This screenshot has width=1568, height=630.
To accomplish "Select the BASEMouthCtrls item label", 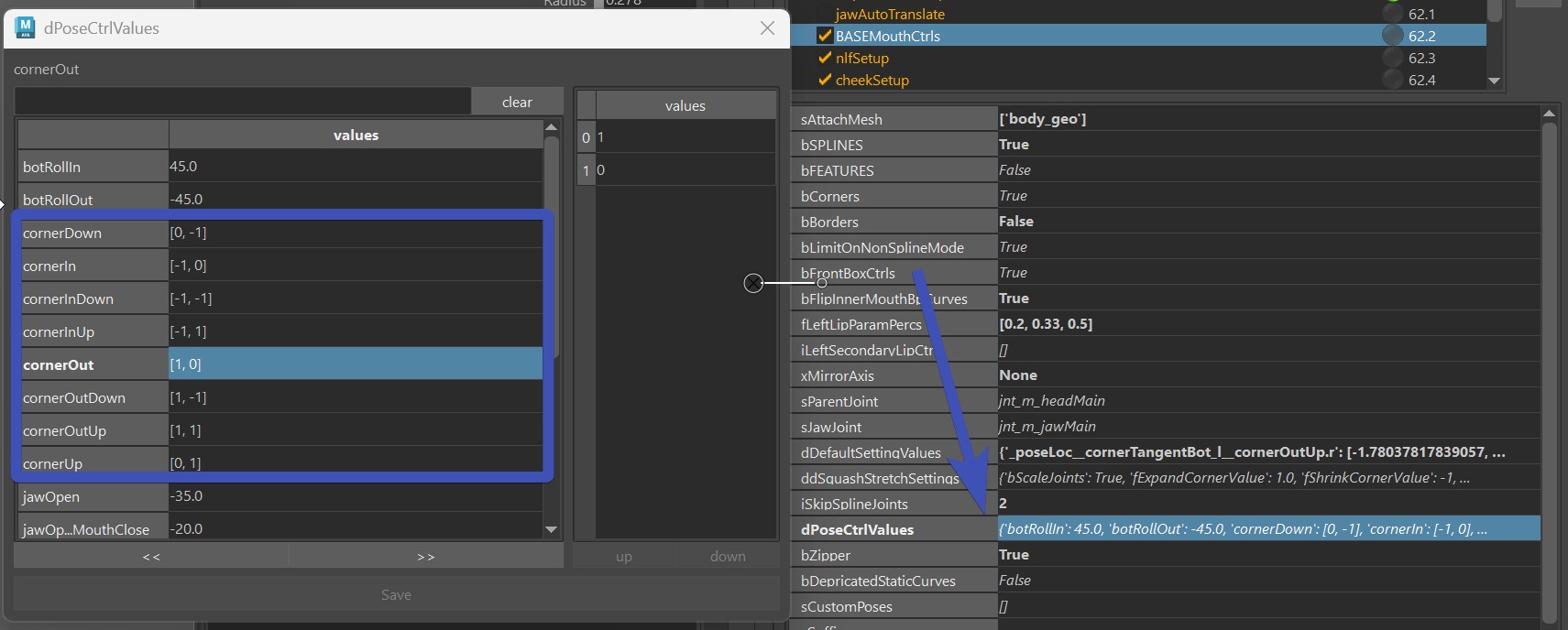I will [888, 36].
